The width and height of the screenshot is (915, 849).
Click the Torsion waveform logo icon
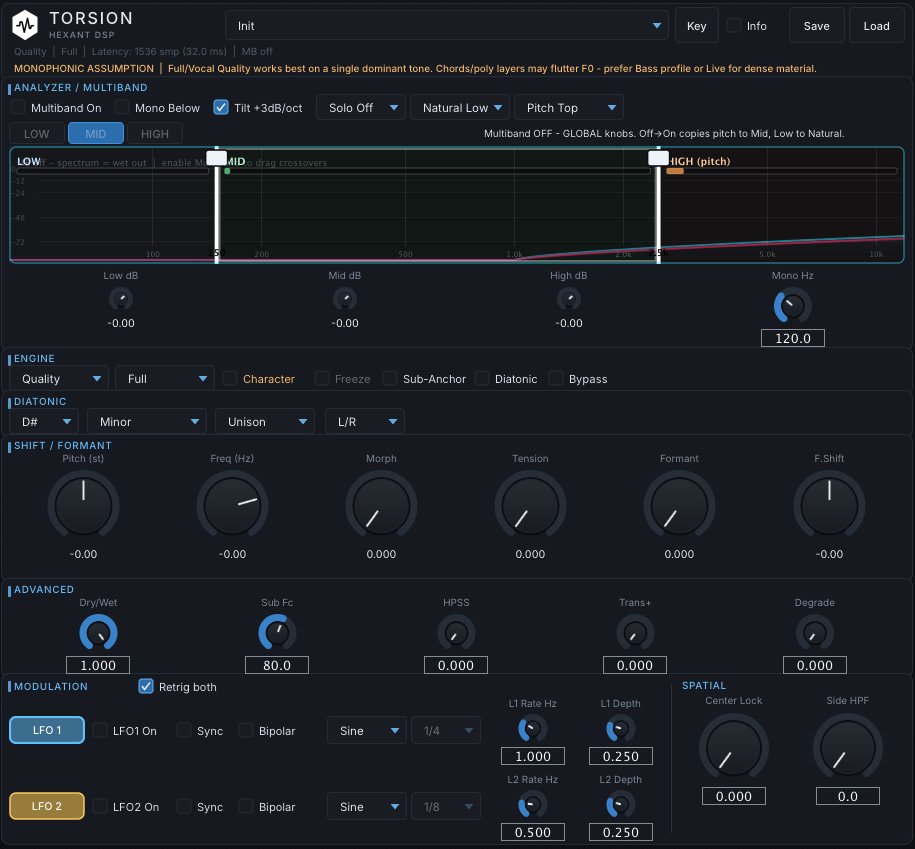(25, 25)
